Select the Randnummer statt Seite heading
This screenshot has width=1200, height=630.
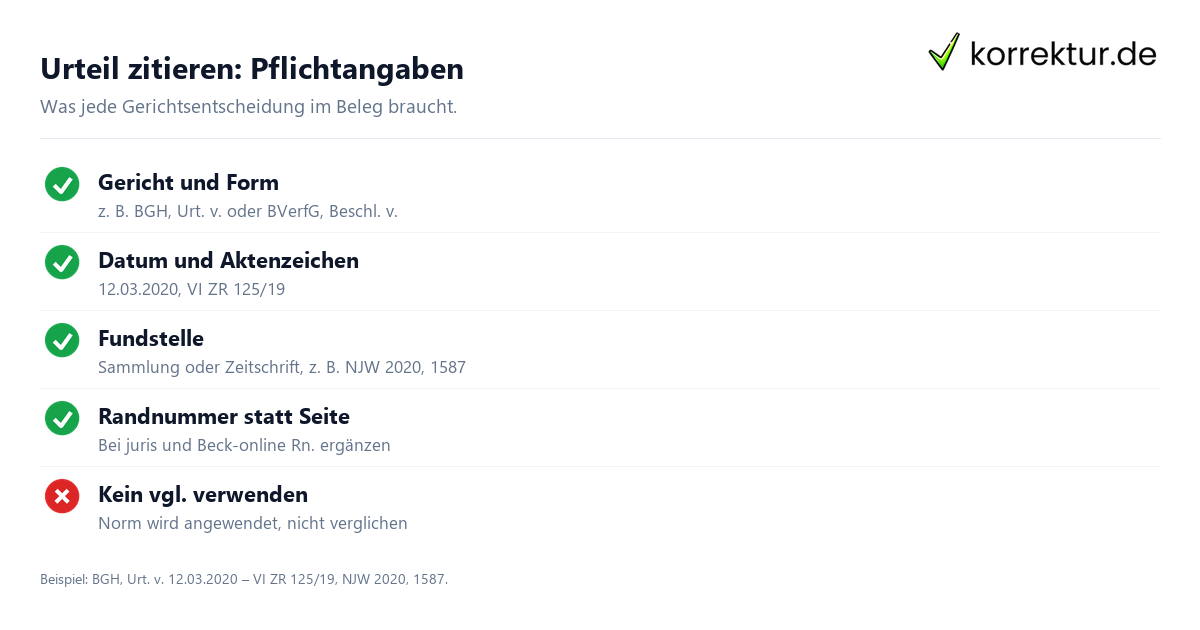coord(224,416)
